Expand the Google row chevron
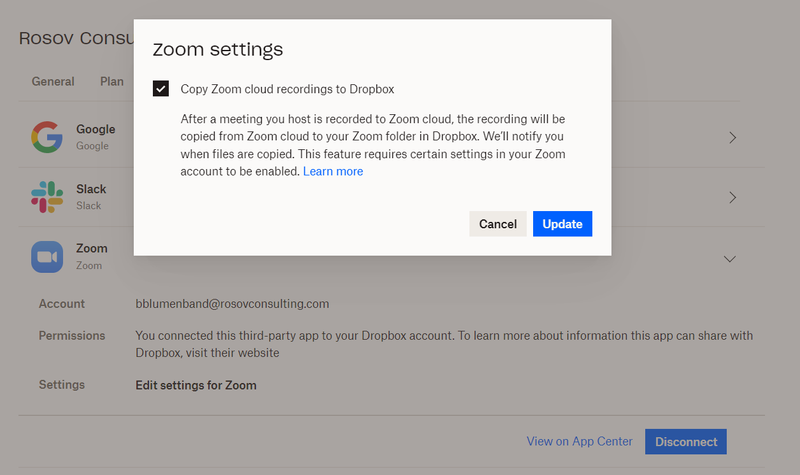Screen dimensions: 800x475 (732, 138)
